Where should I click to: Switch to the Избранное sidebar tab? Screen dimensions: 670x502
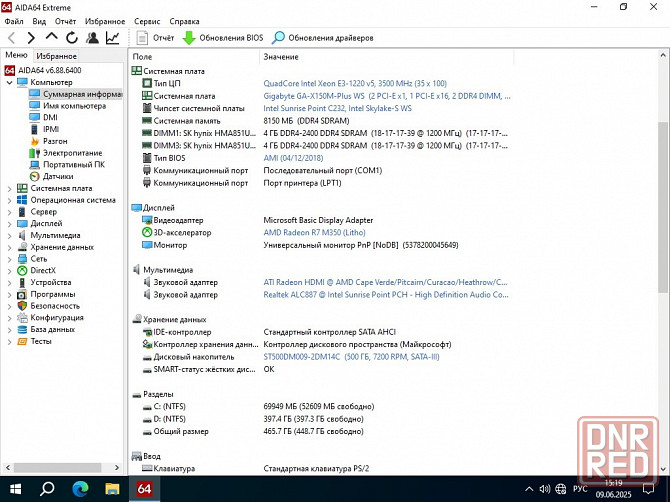click(56, 56)
